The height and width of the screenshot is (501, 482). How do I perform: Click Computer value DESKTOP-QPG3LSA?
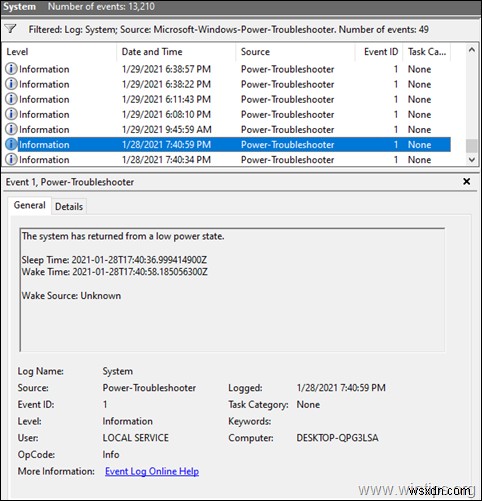click(x=337, y=438)
